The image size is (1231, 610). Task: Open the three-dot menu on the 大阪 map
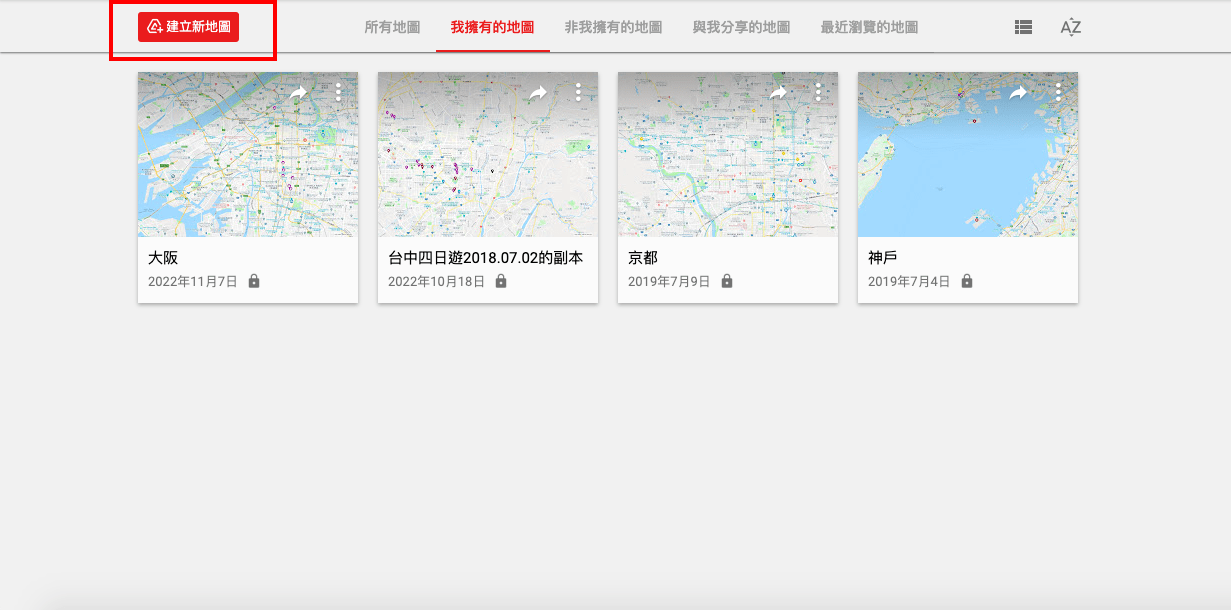(337, 92)
